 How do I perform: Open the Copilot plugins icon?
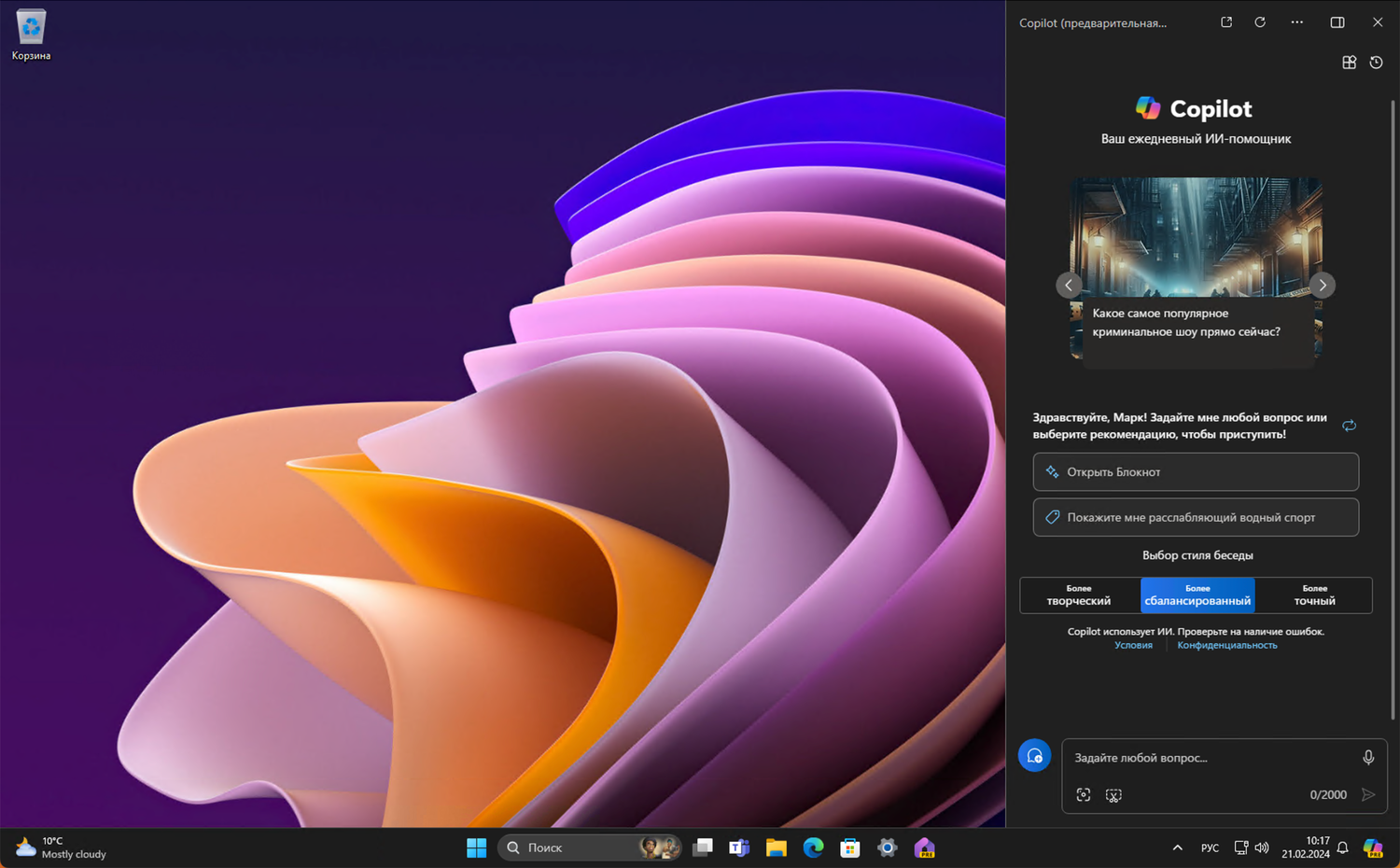(x=1349, y=63)
